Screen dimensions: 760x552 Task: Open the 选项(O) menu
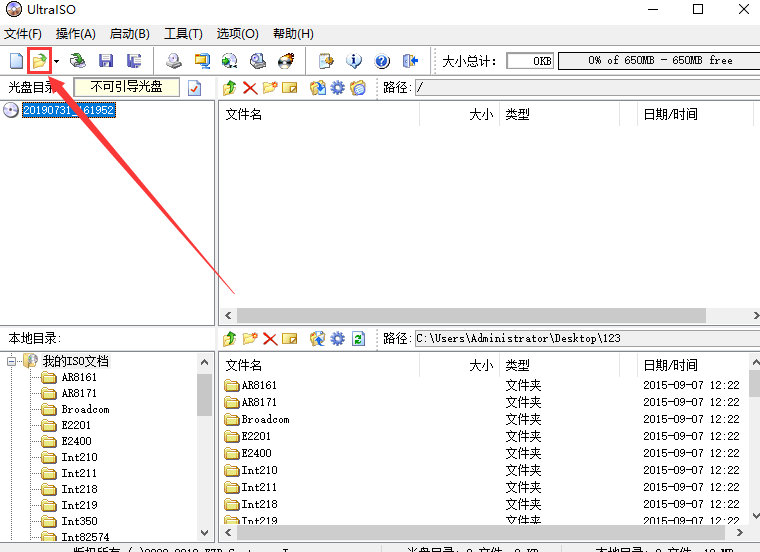238,34
